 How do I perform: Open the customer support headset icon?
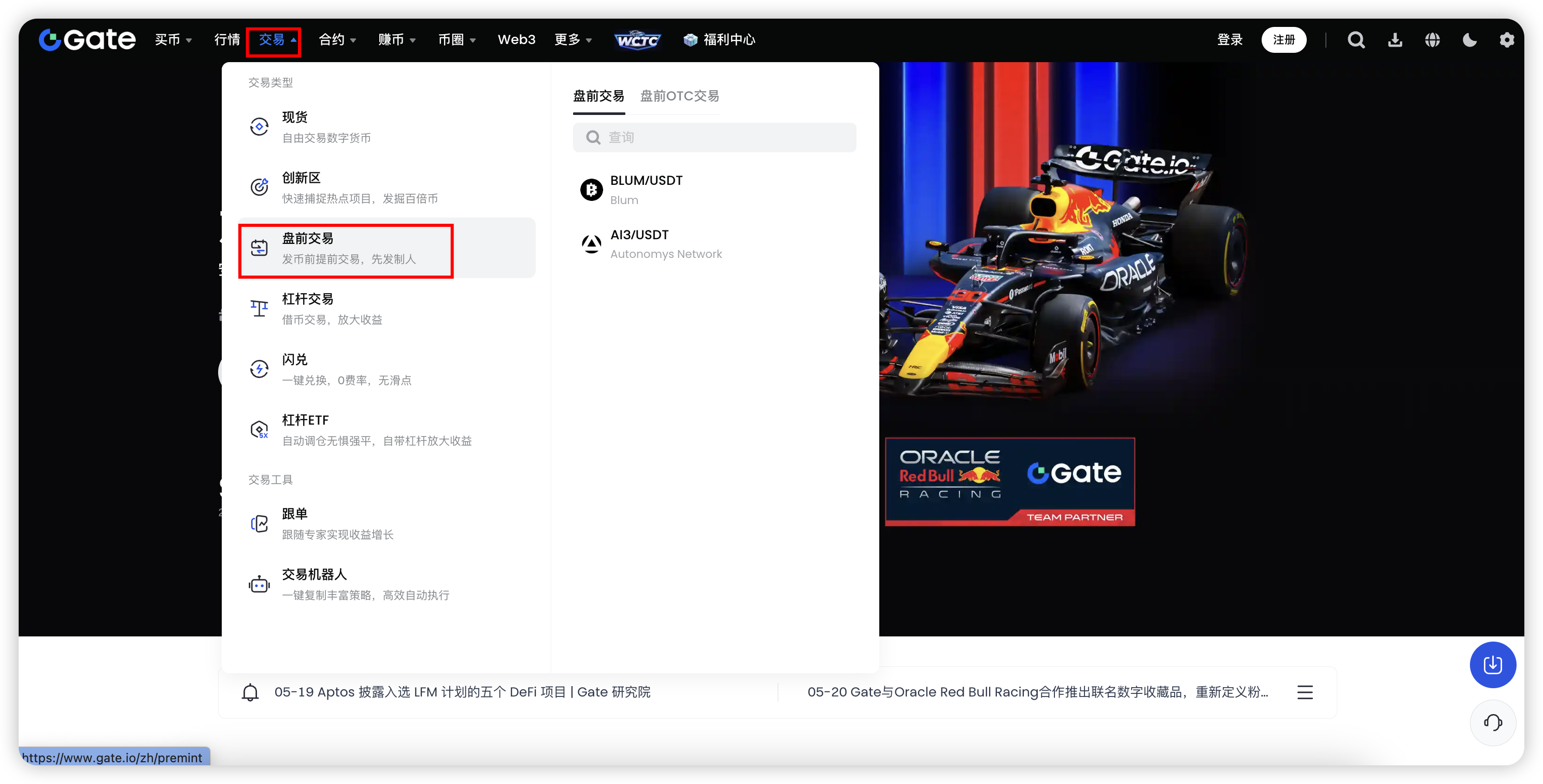pos(1492,722)
